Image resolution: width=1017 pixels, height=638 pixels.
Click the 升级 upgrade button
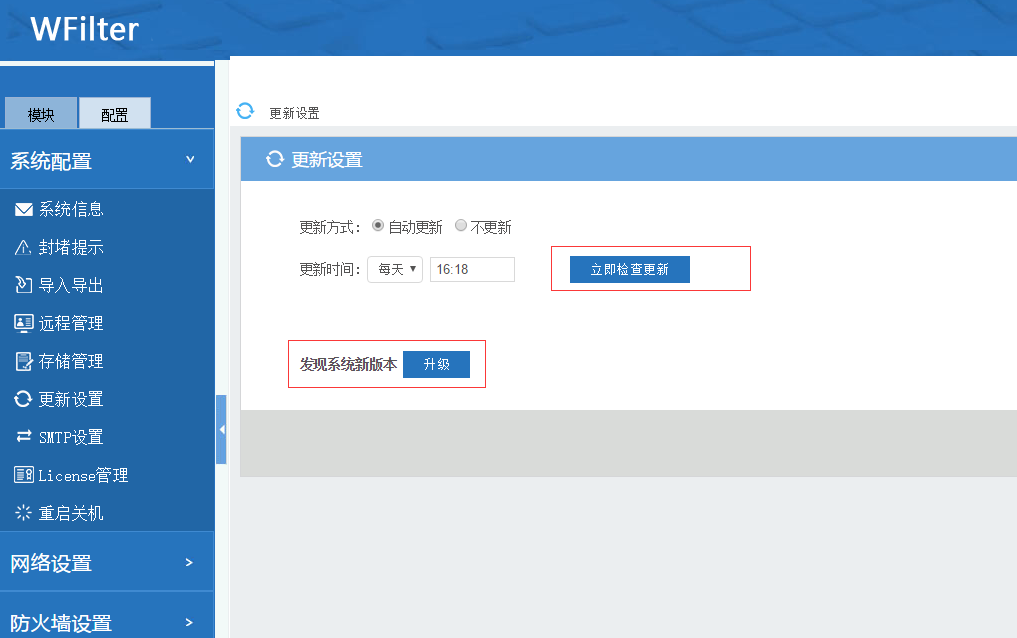point(436,364)
